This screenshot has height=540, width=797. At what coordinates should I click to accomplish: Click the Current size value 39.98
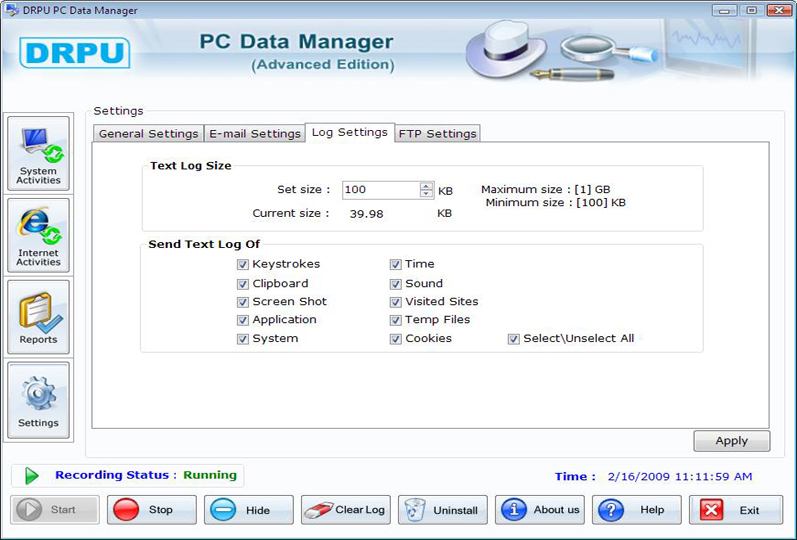tap(366, 214)
